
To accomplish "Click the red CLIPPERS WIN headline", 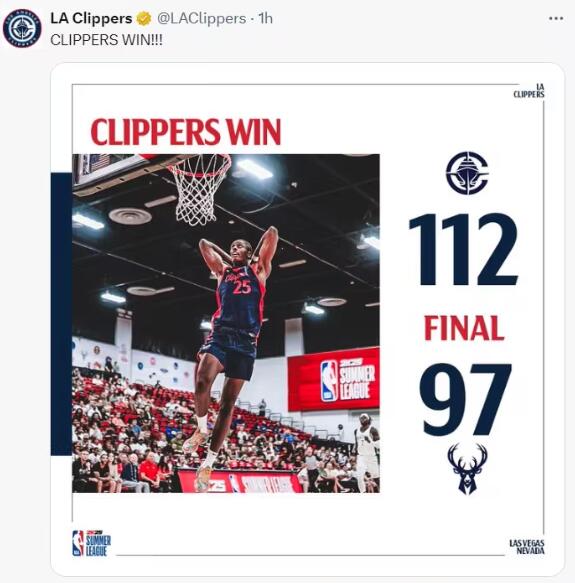I will [x=186, y=132].
